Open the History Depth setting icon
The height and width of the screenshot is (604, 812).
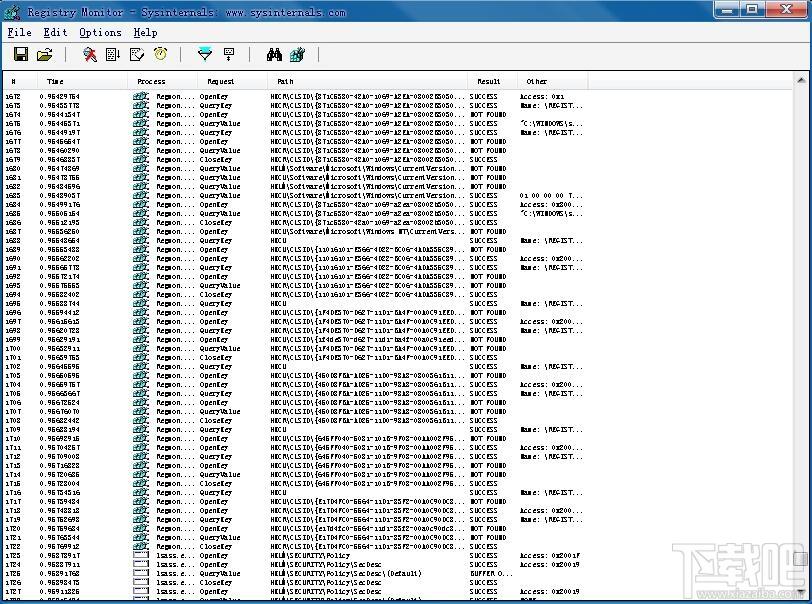click(228, 54)
